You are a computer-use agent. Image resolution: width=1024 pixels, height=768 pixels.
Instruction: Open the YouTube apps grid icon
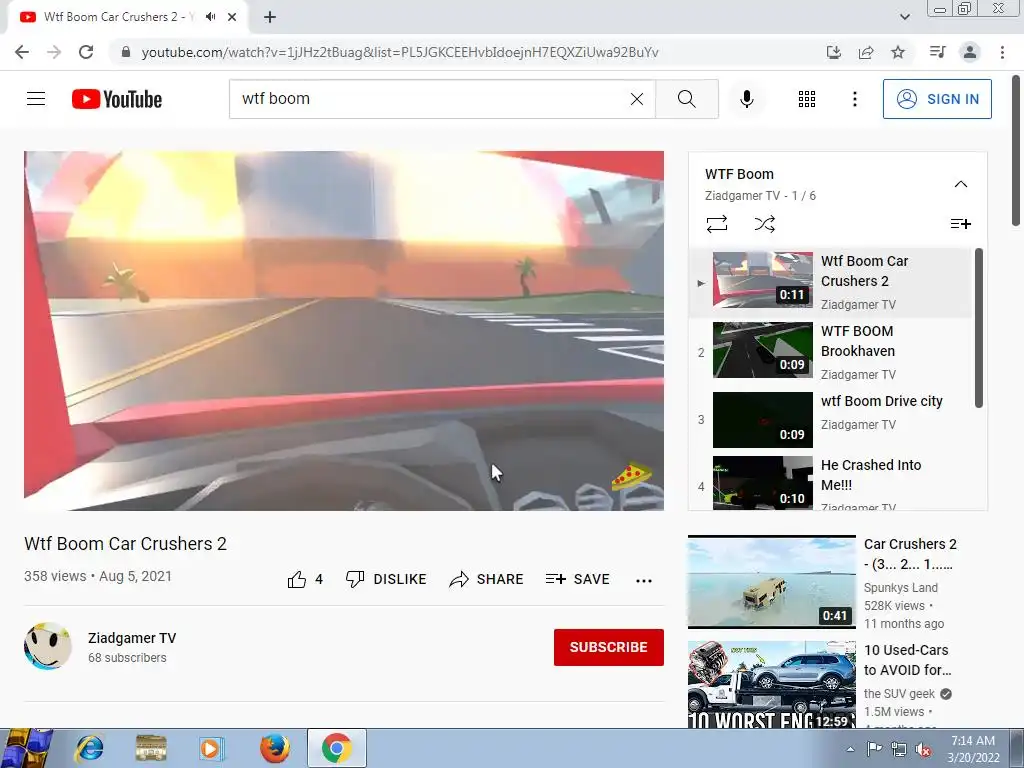(x=807, y=99)
